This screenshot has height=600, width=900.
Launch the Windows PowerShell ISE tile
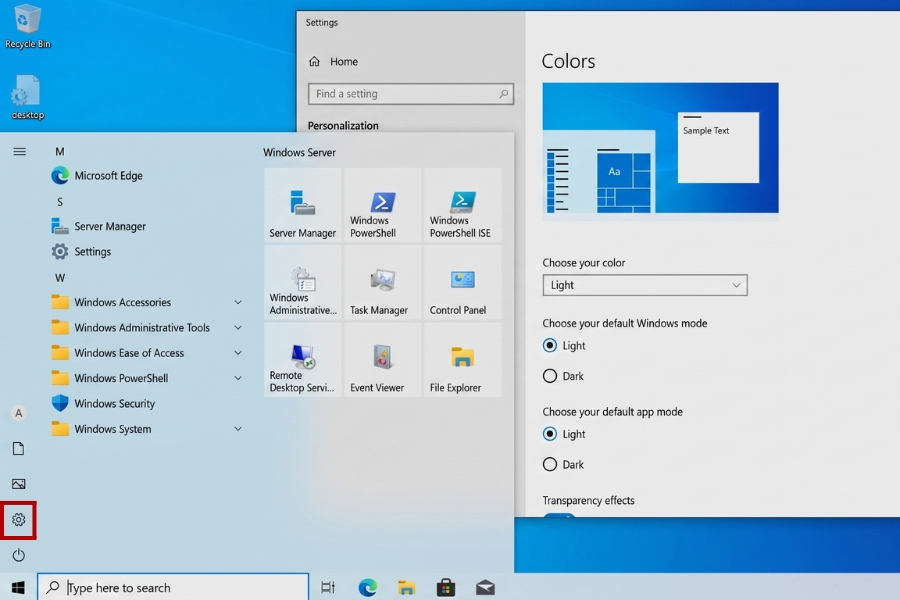462,206
